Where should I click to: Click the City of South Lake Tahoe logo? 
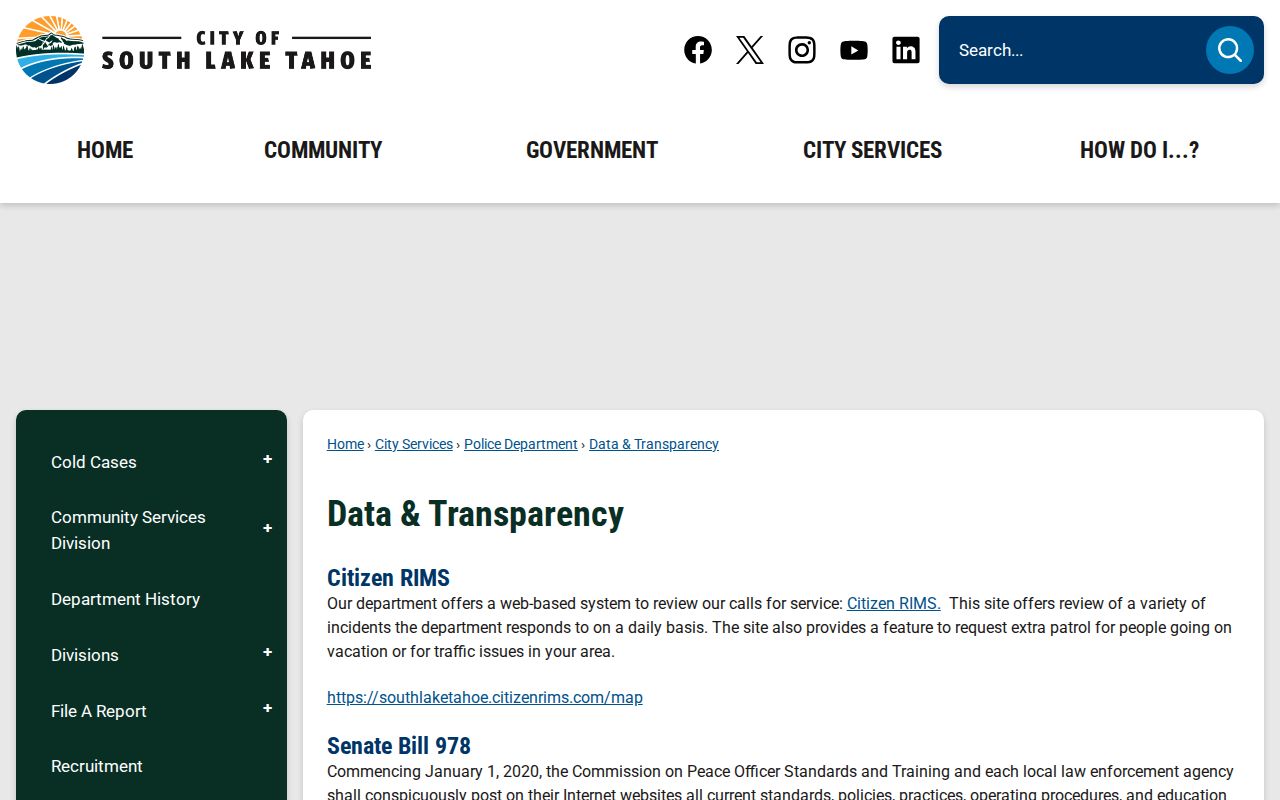[194, 50]
